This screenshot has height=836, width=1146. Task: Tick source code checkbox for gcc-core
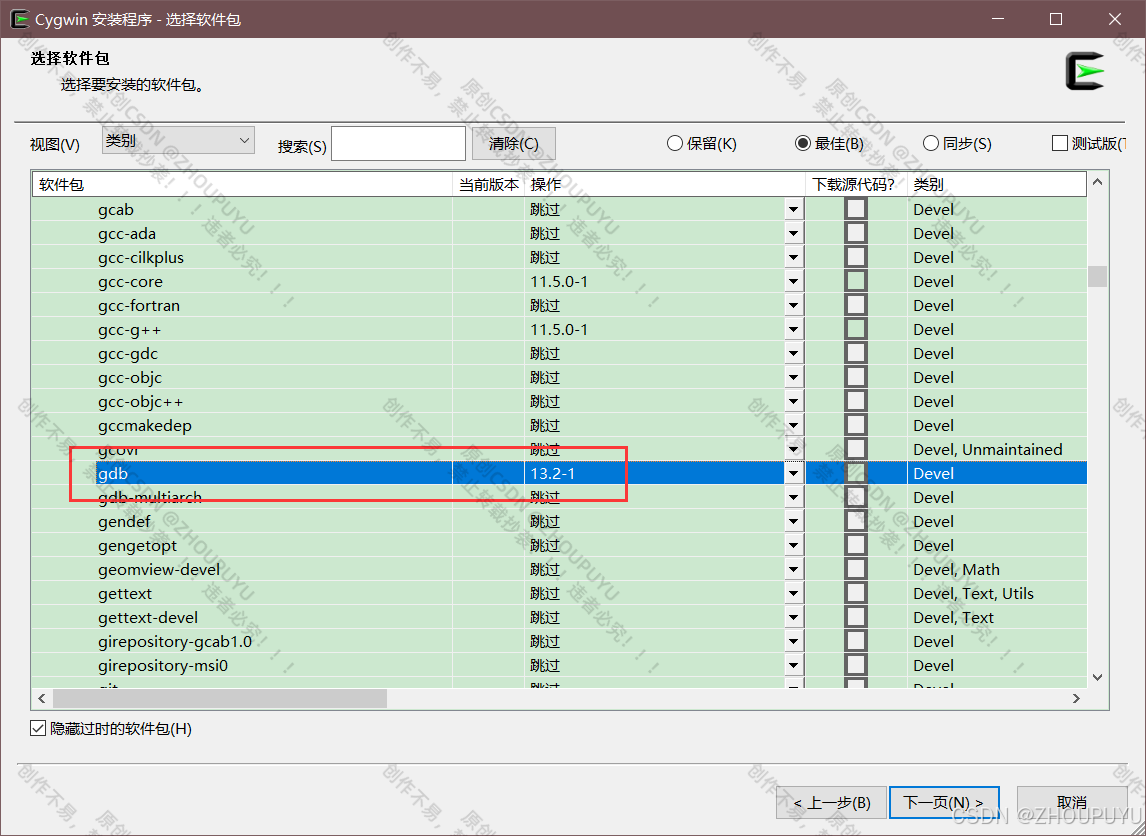coord(856,281)
